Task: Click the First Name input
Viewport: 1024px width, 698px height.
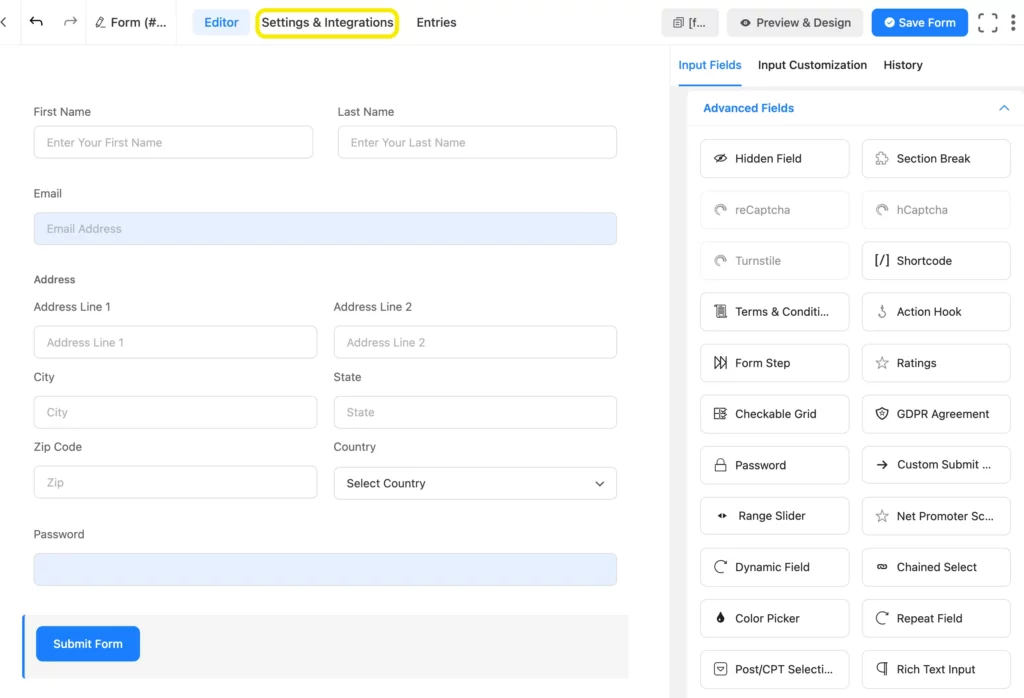Action: coord(173,142)
